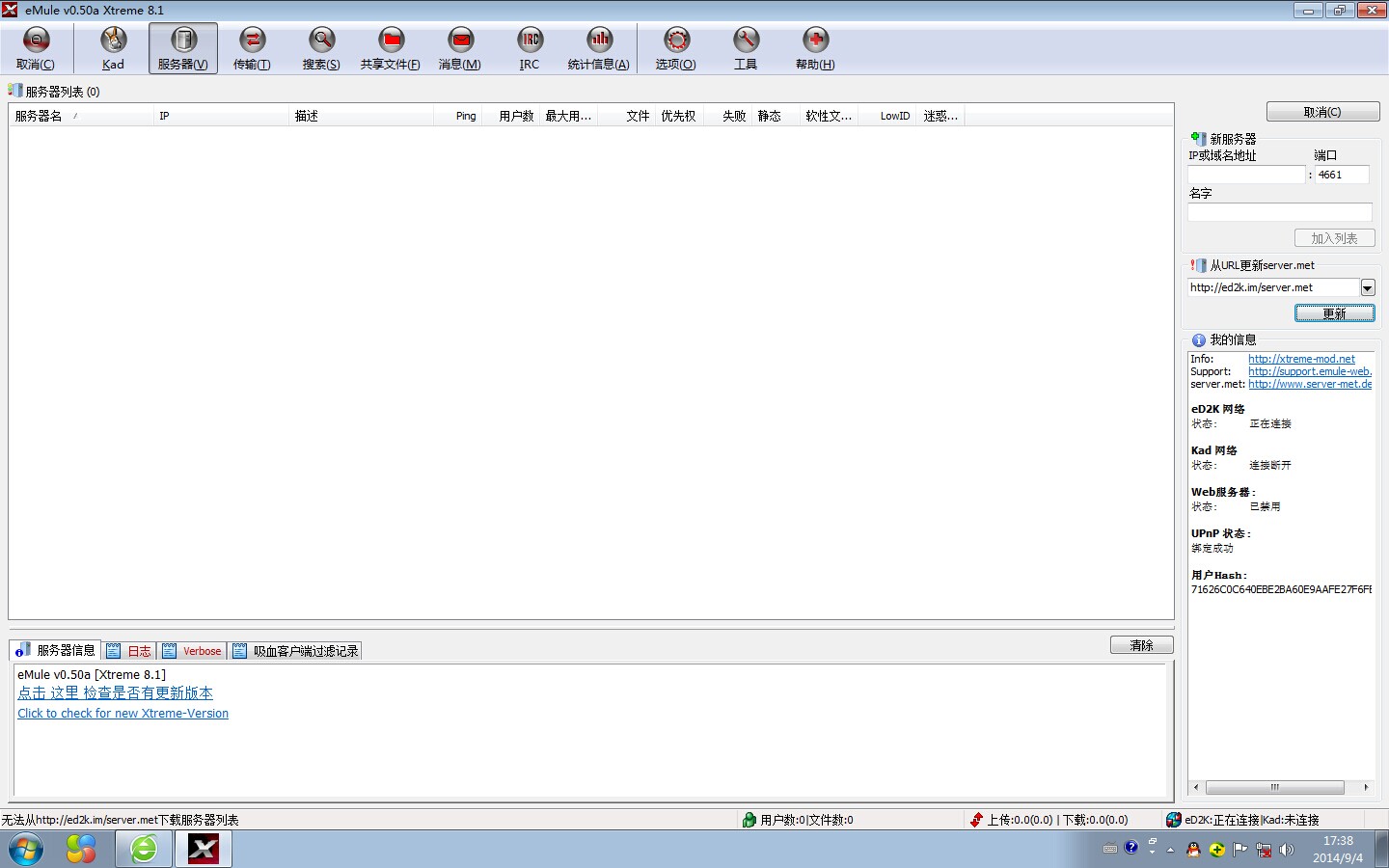Click the user hash value 71626C0C640EBE2BA60E9AAFE27F6F

[1281, 589]
